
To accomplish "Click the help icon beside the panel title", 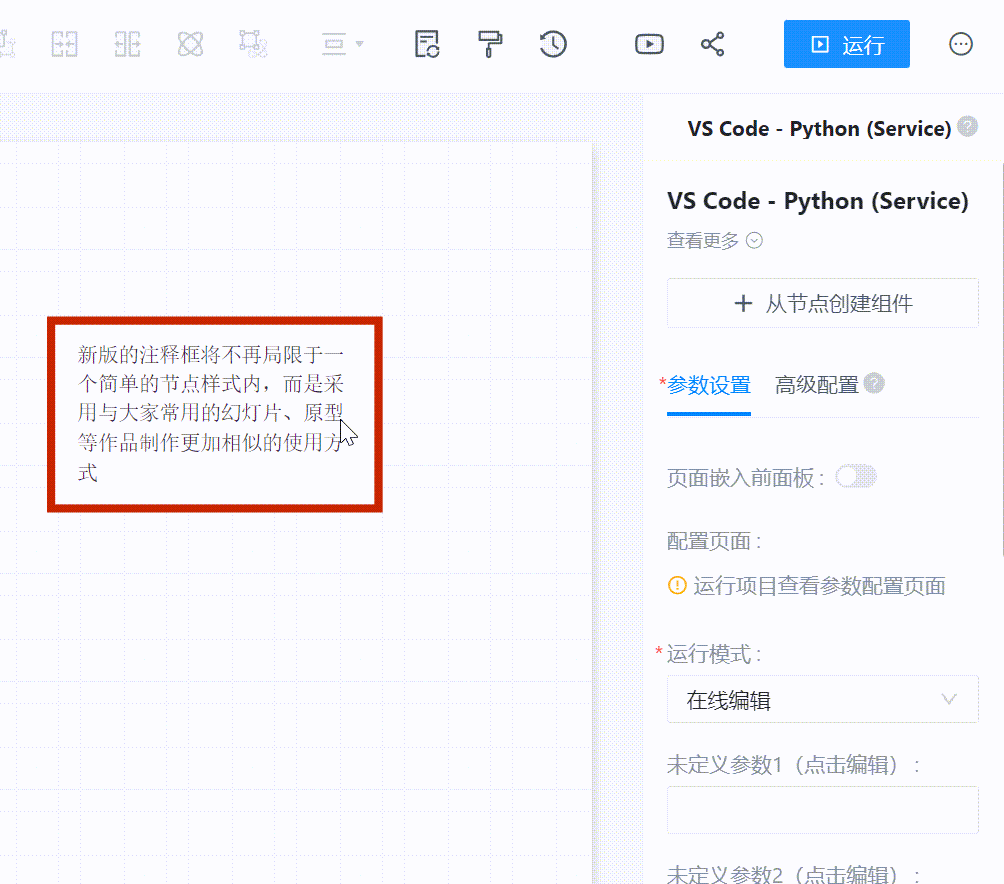I will click(x=967, y=127).
